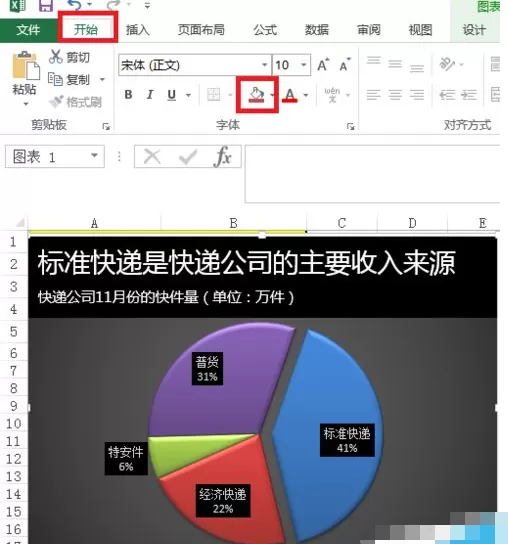
Task: Click the fx Insert Function button
Action: click(x=223, y=157)
